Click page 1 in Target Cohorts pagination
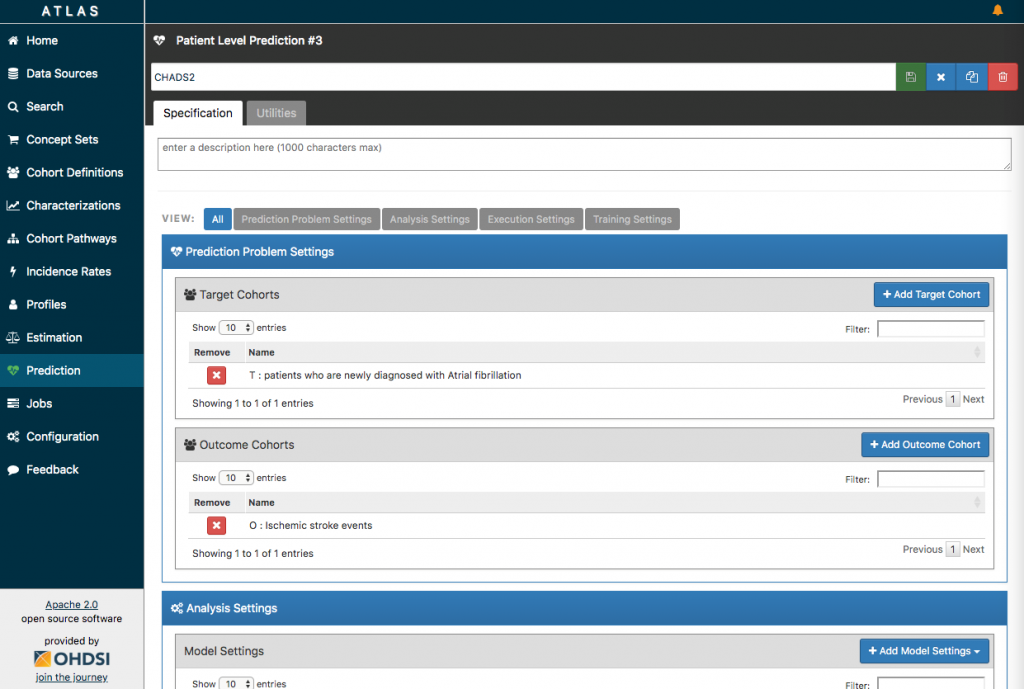Screen dimensions: 1024x689 953,399
